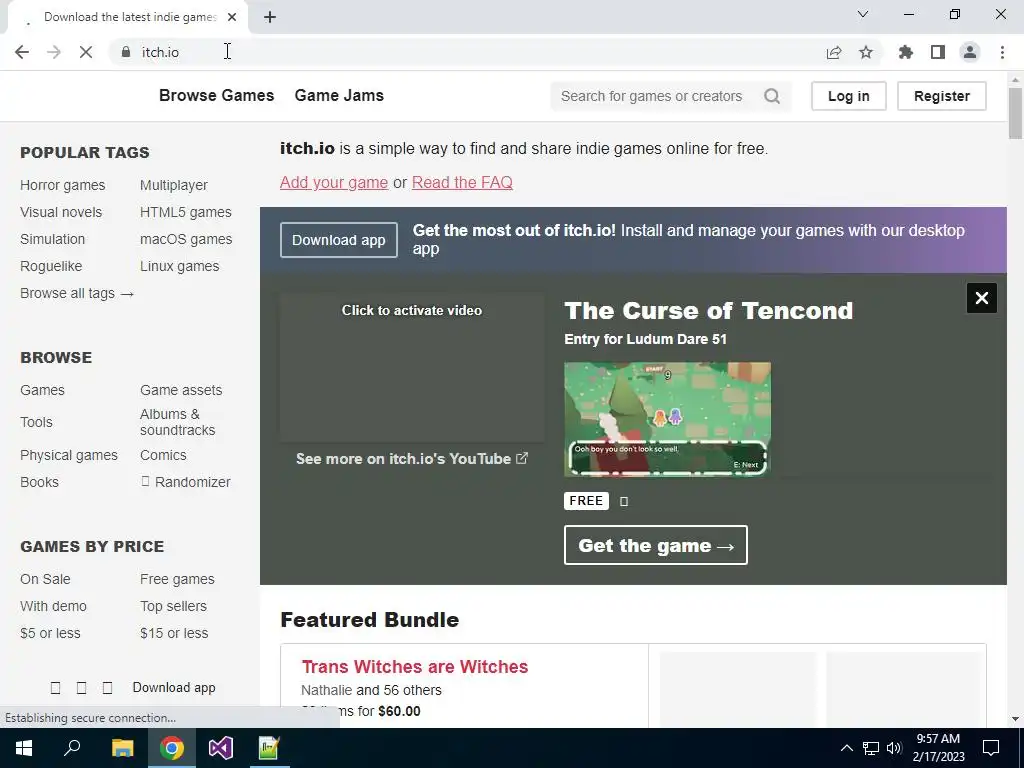Open the Extensions puzzle icon
Screen dimensions: 1024x768
tap(906, 52)
